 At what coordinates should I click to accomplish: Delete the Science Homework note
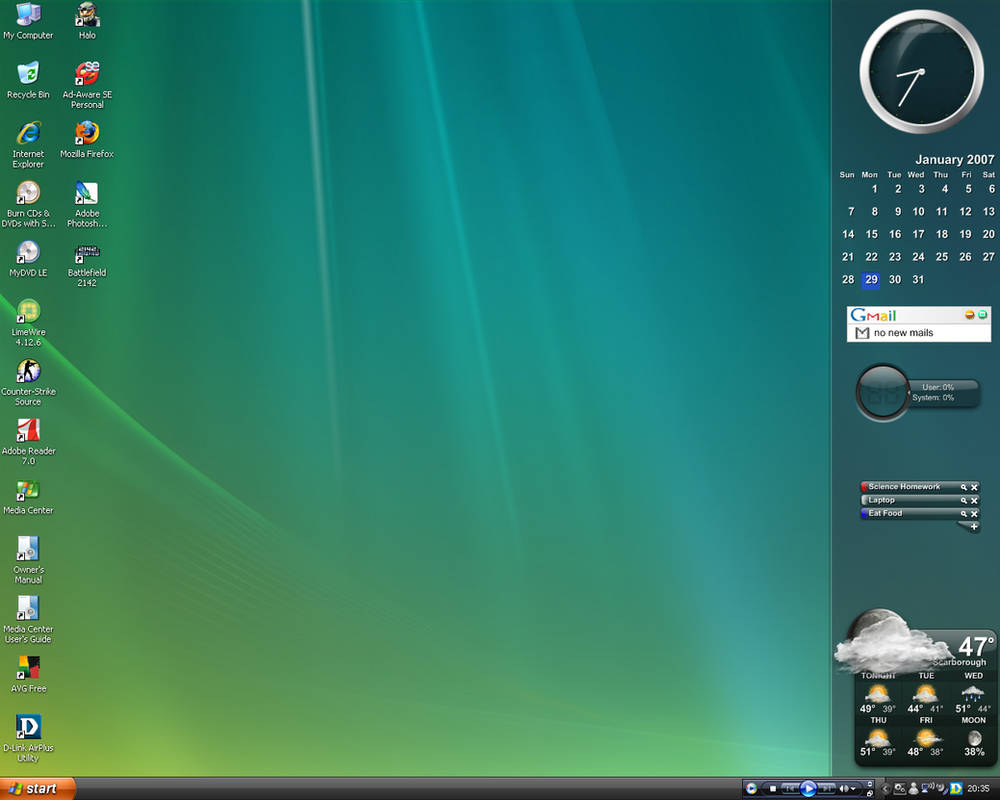click(x=974, y=487)
